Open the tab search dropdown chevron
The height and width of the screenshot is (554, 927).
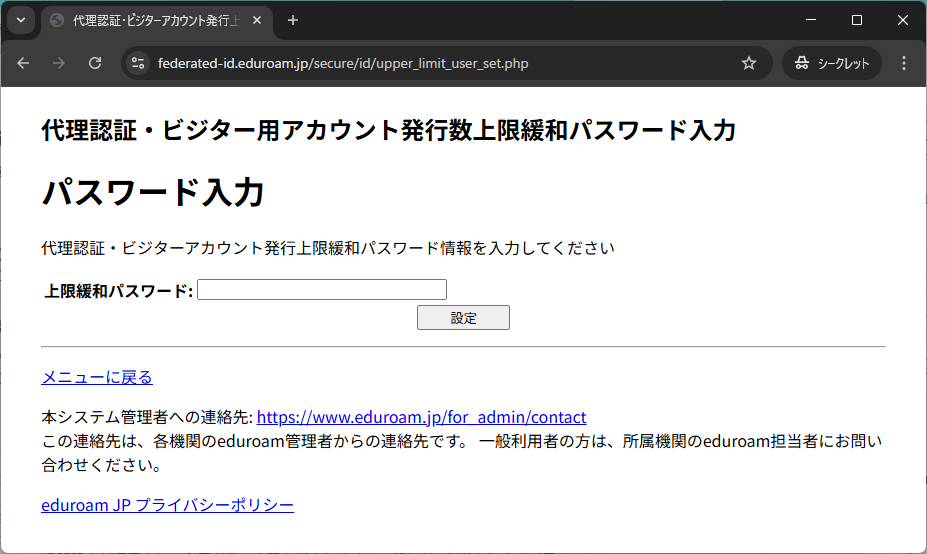pos(21,20)
